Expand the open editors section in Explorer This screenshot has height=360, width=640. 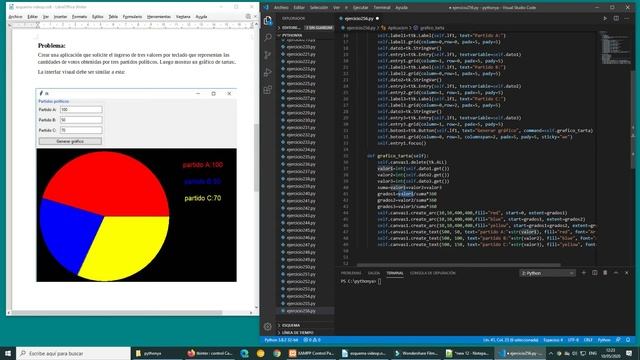coord(305,28)
